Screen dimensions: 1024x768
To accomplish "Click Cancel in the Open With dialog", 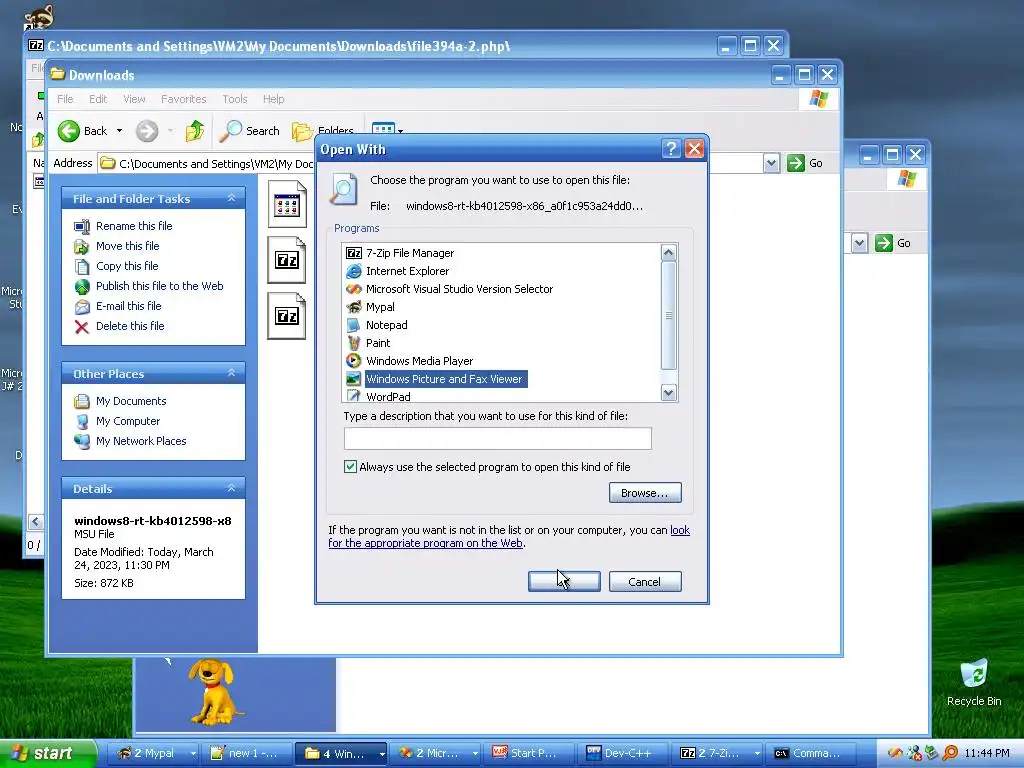I will point(645,582).
